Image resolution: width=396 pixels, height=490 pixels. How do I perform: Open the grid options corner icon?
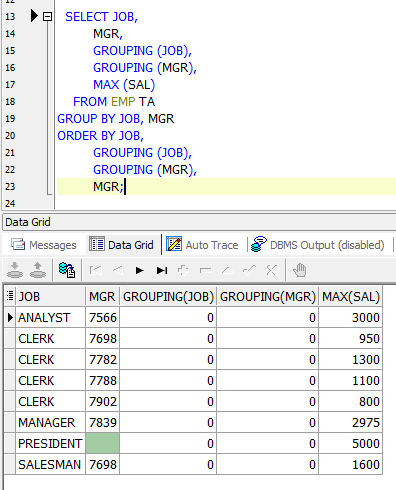(x=10, y=296)
